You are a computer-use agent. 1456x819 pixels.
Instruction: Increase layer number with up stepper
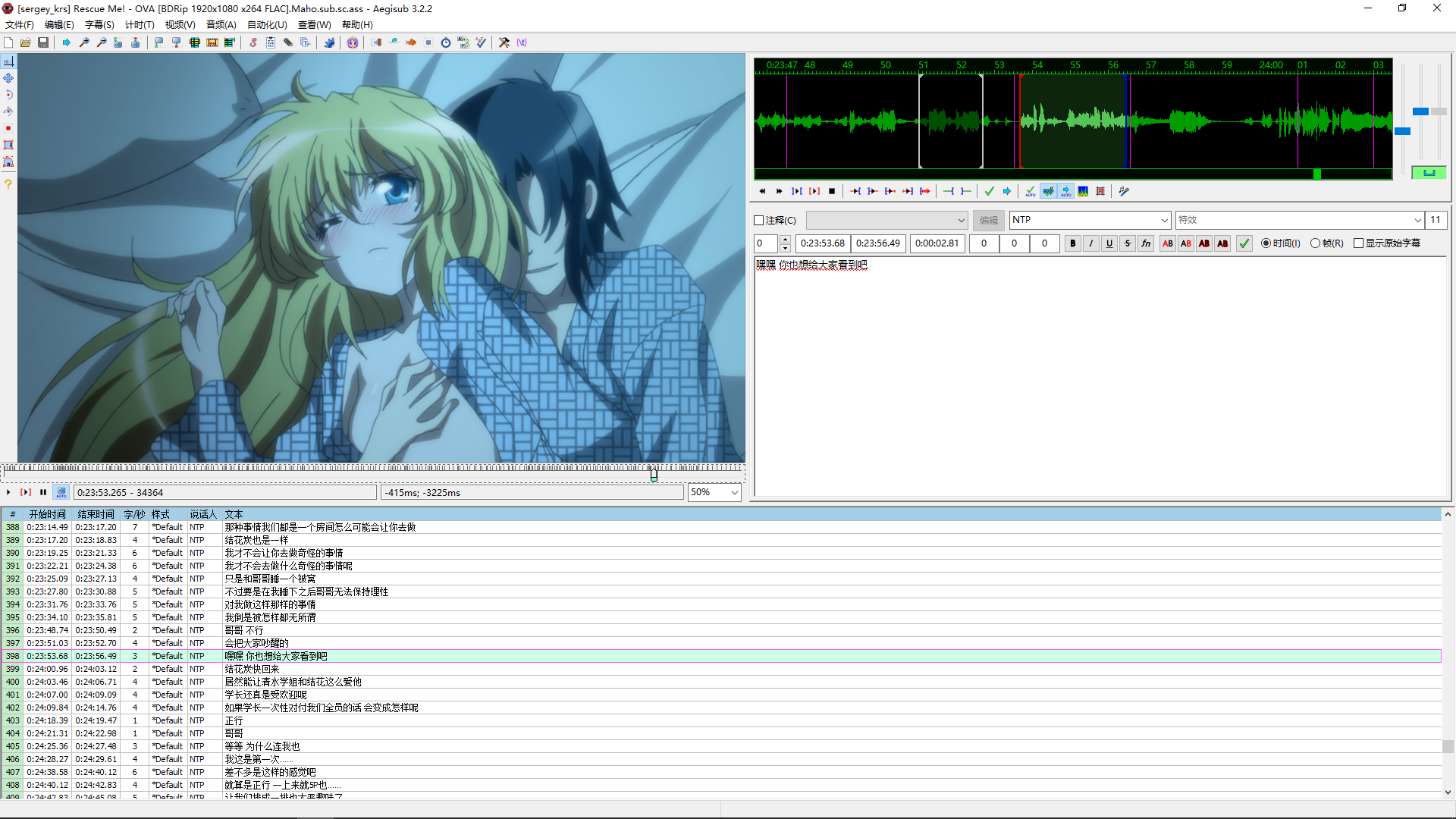tap(785, 239)
